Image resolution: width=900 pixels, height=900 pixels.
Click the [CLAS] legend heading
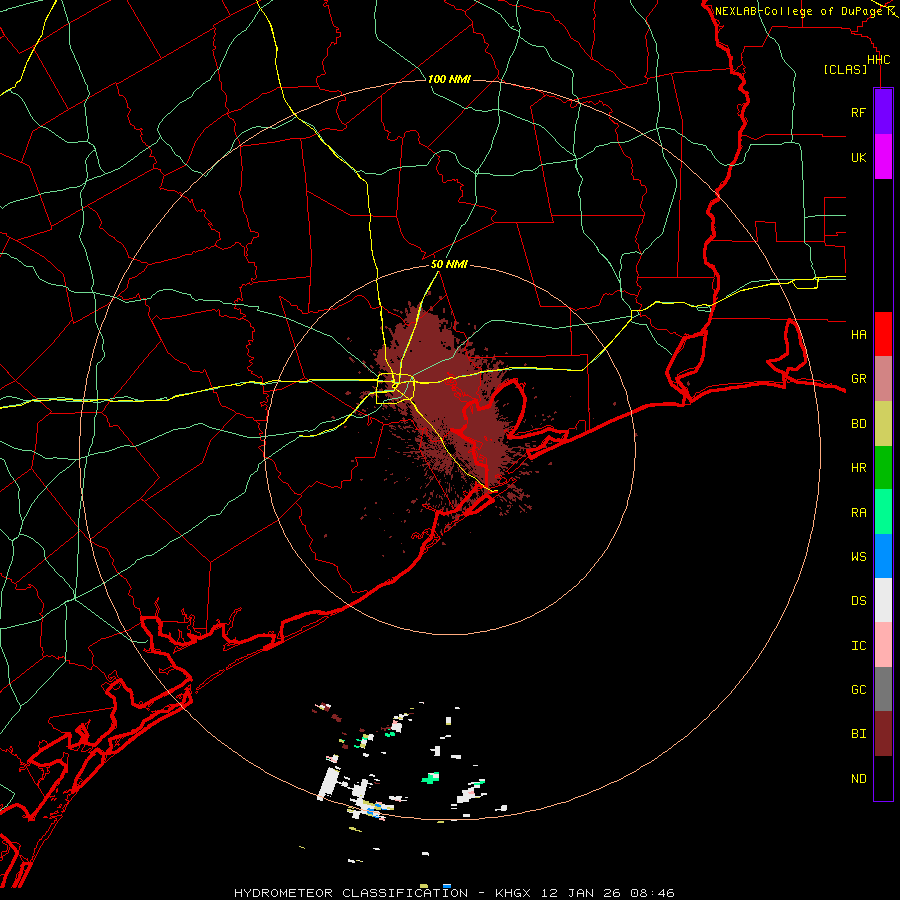(845, 69)
